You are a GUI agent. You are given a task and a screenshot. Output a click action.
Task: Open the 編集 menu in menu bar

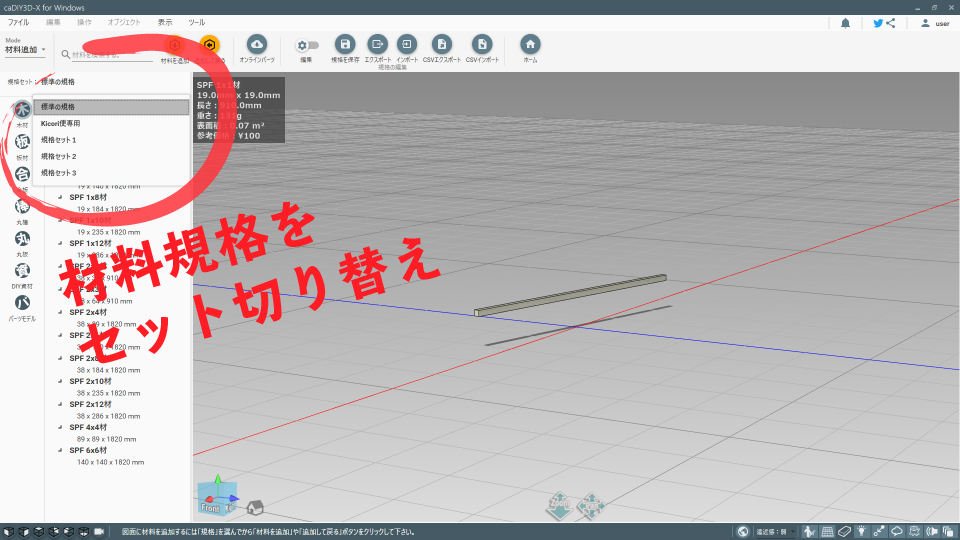53,22
